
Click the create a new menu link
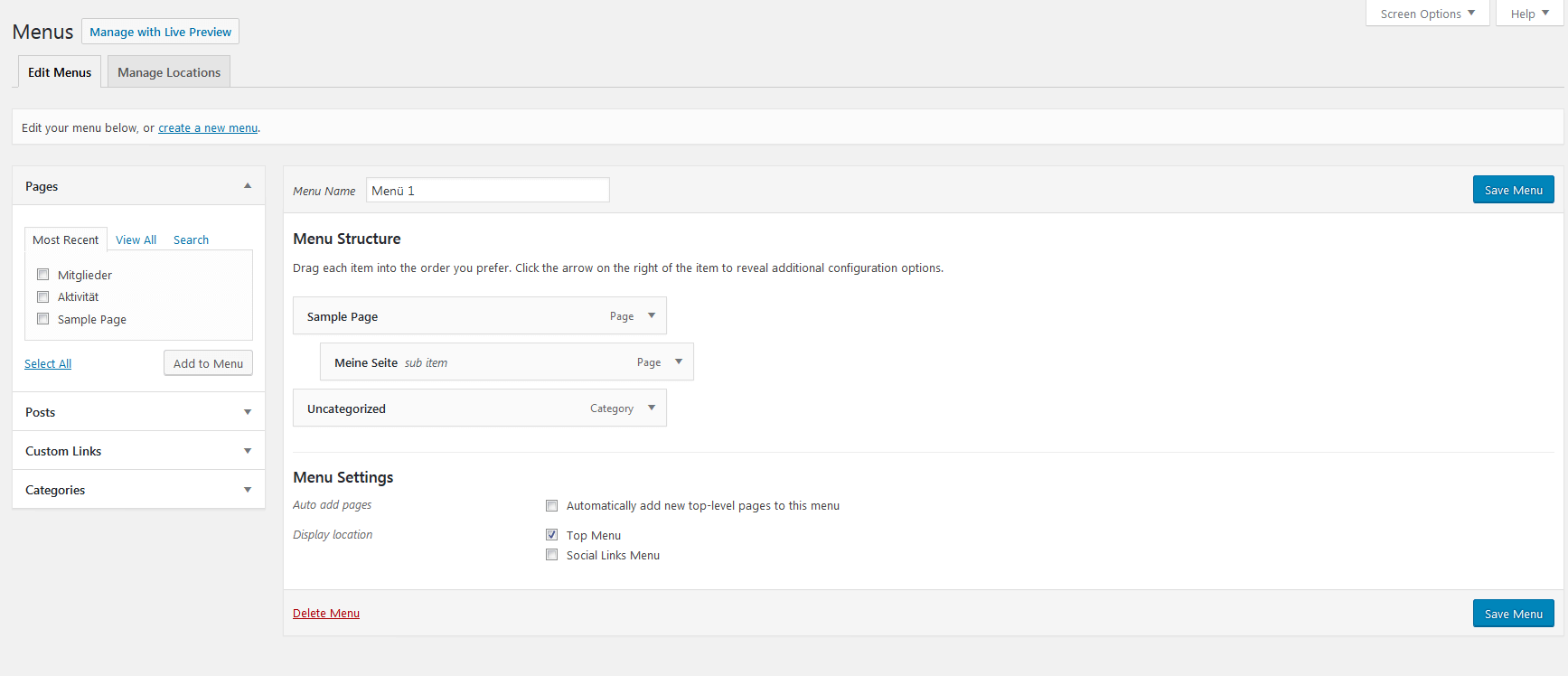coord(208,128)
